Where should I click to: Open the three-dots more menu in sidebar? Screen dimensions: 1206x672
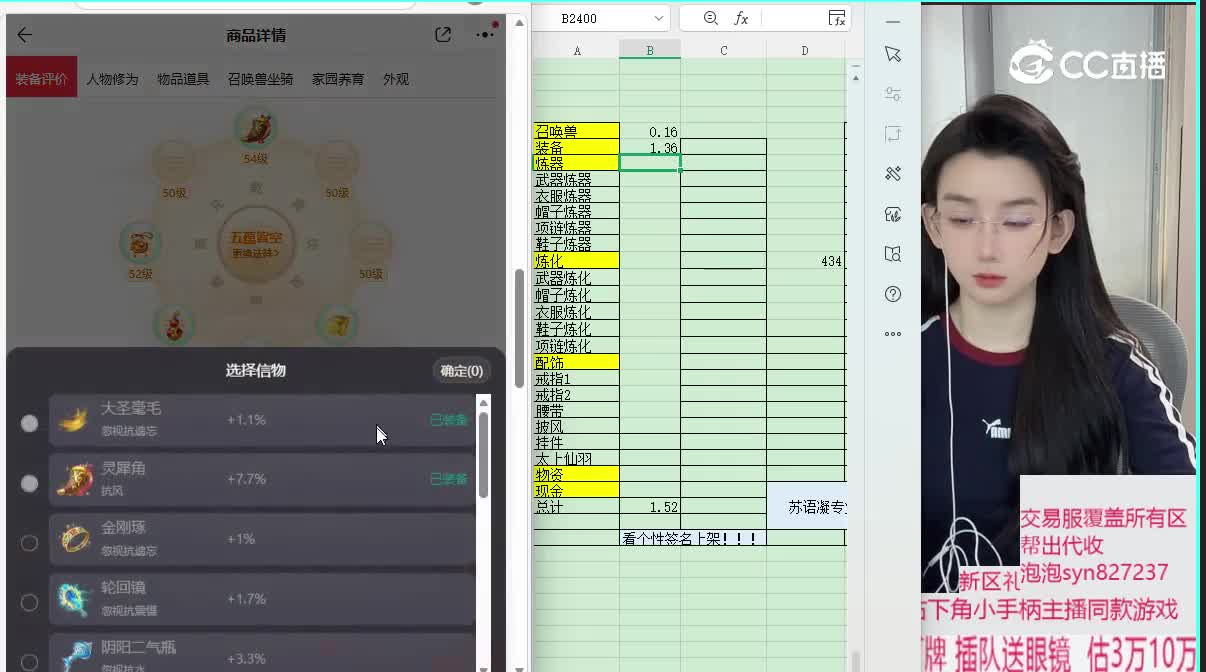893,334
